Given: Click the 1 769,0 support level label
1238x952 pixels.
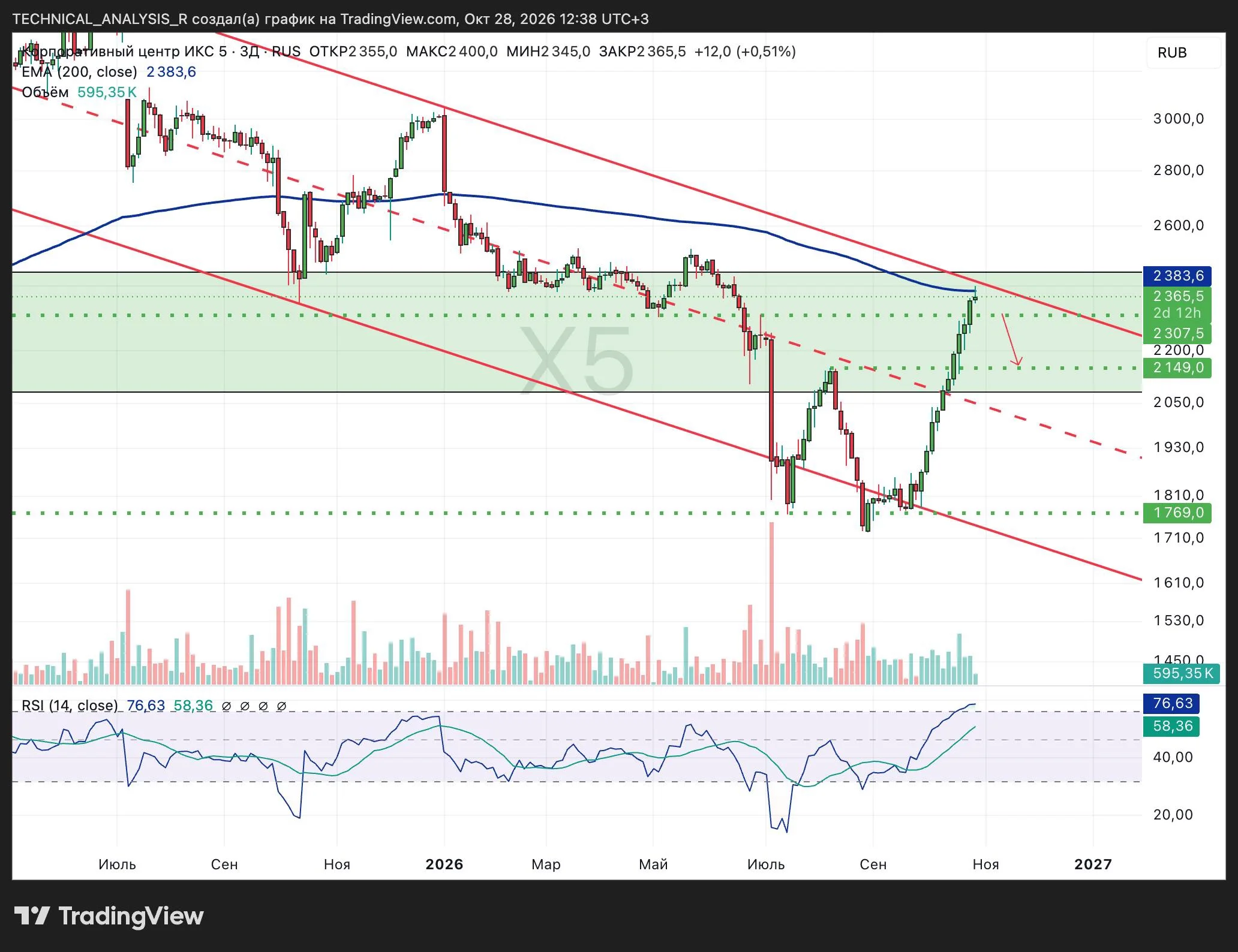Looking at the screenshot, I should click(x=1177, y=513).
